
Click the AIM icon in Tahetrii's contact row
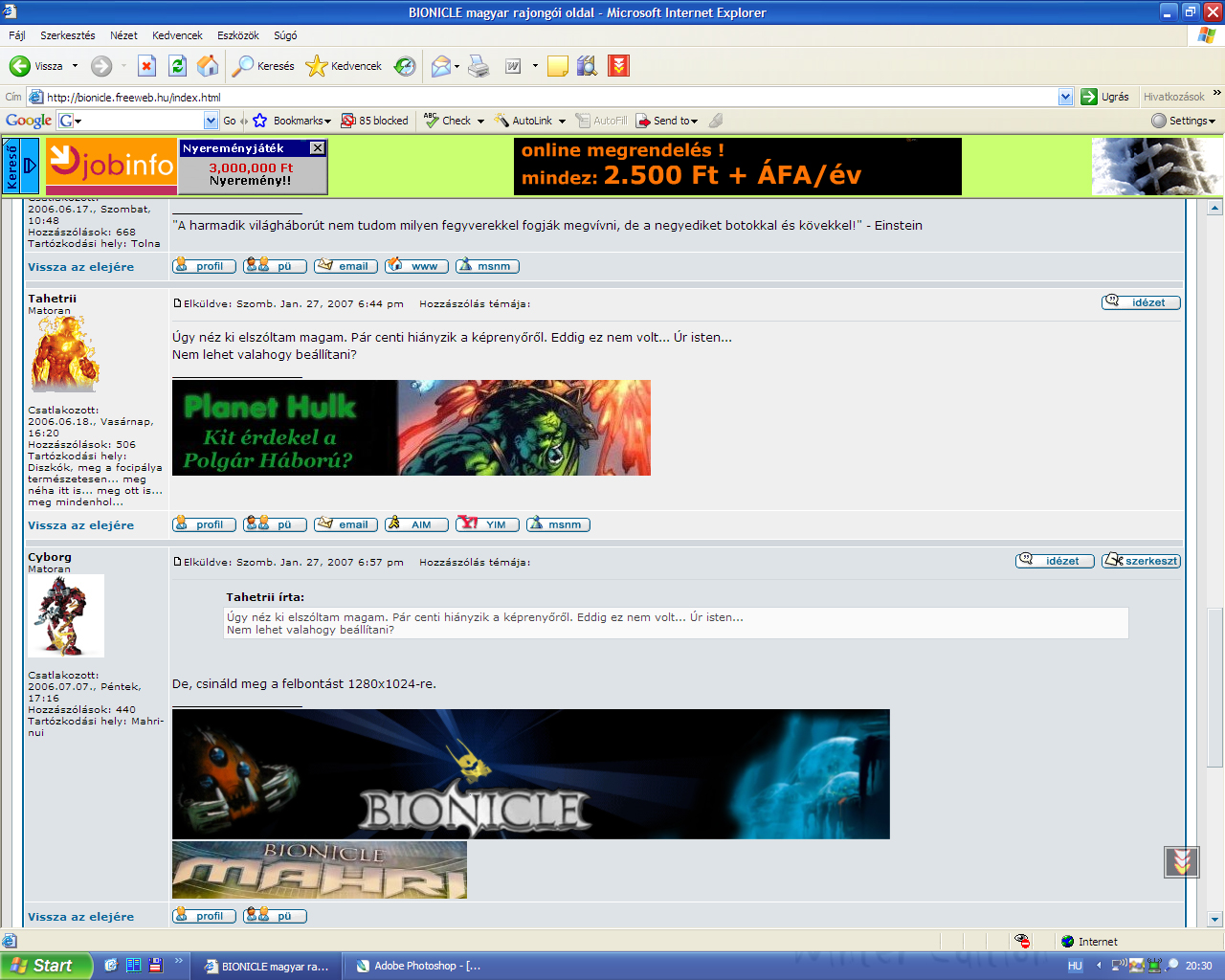point(415,523)
